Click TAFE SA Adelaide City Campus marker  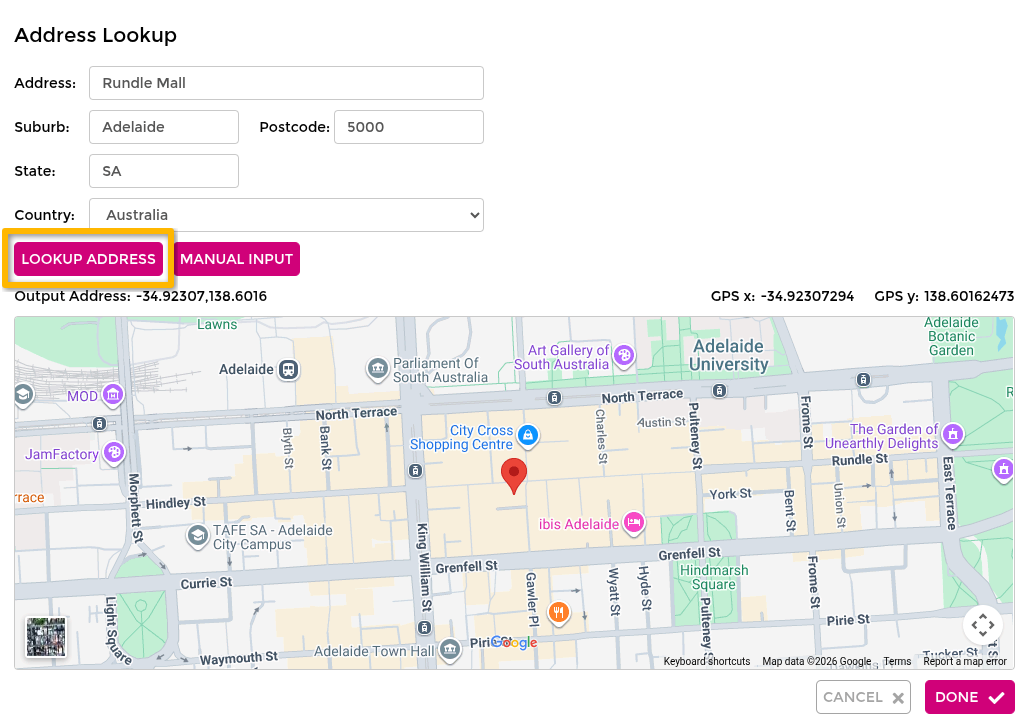coord(197,536)
